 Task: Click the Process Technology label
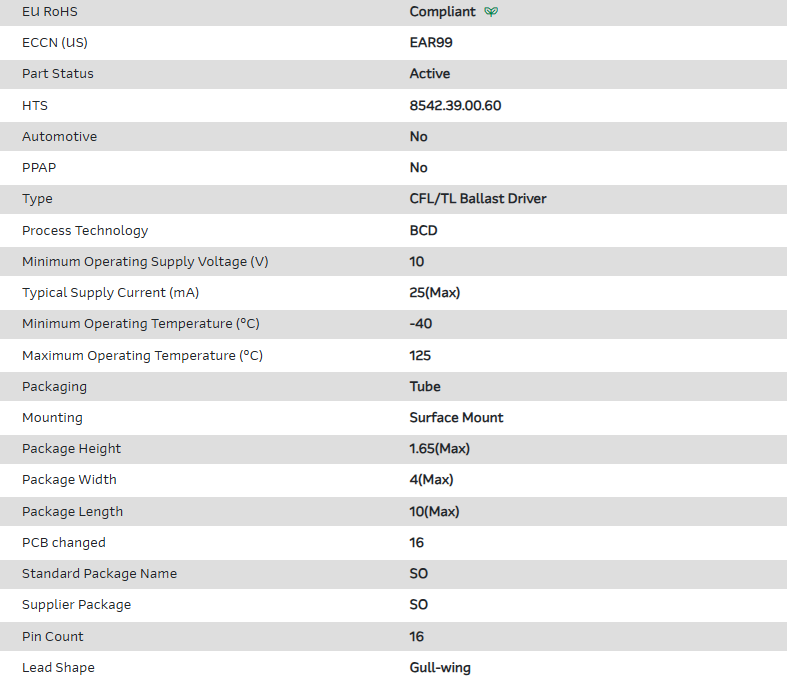(85, 230)
